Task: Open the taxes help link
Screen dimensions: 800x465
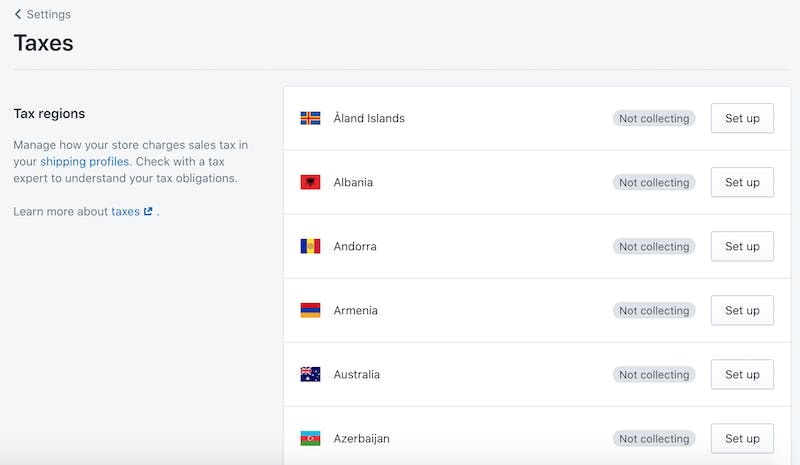Action: 126,211
